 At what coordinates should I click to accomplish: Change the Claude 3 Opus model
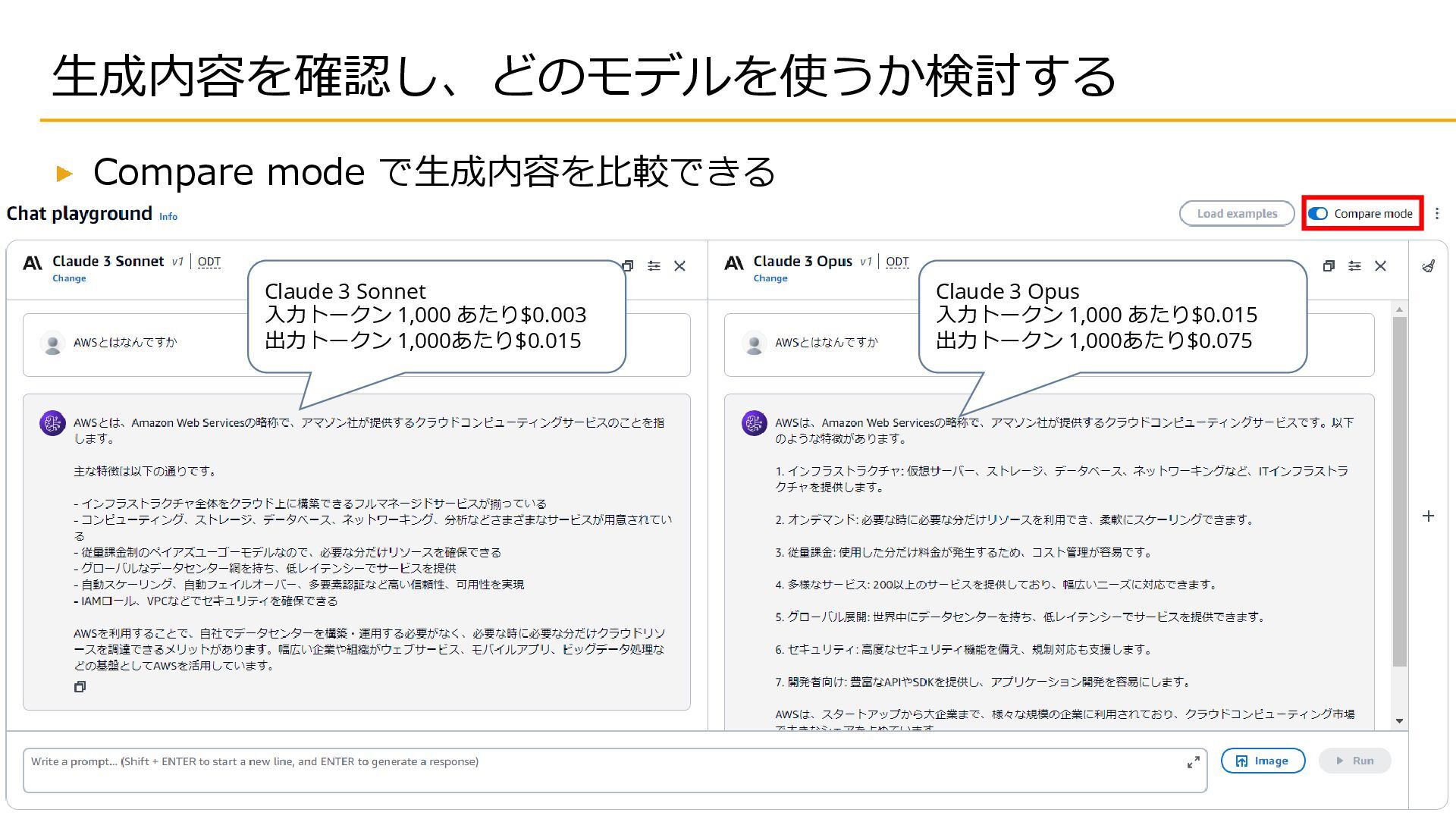(x=770, y=278)
